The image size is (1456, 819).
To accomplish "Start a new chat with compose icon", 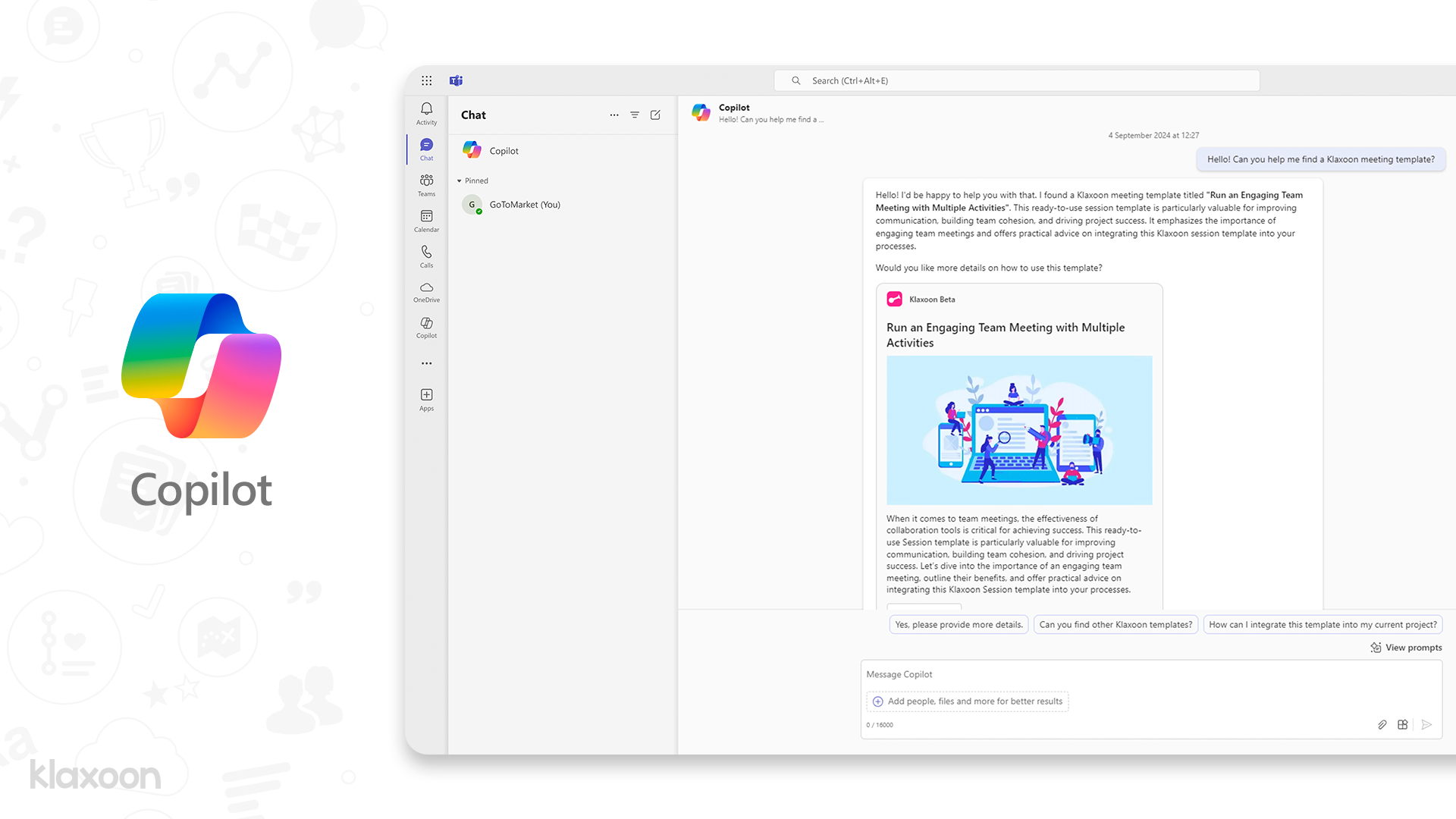I will click(x=655, y=115).
